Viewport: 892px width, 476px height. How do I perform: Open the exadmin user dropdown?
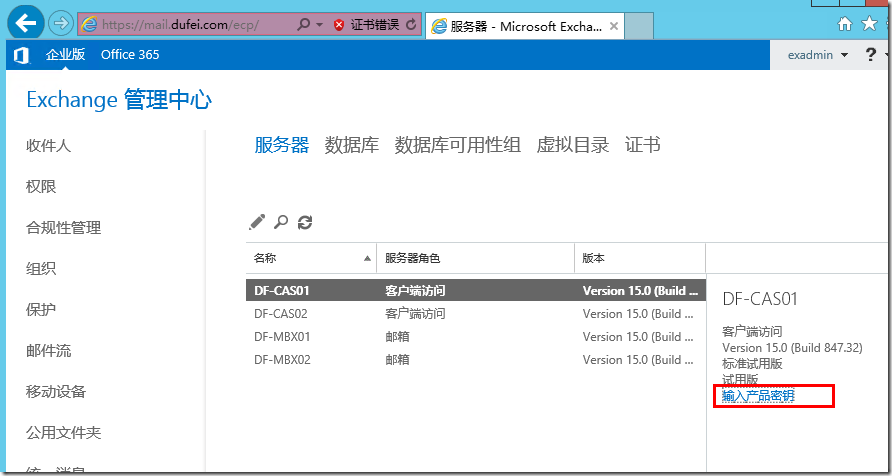point(817,55)
